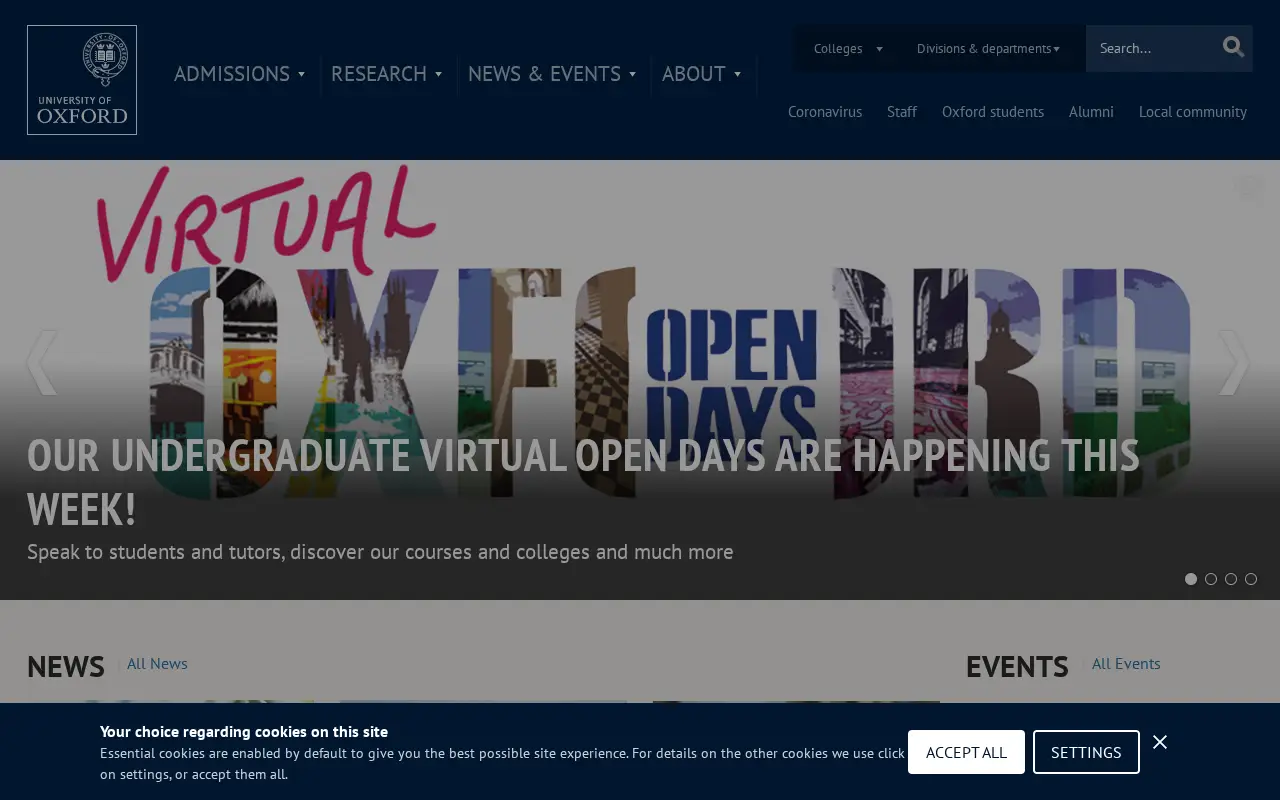Viewport: 1280px width, 800px height.
Task: Click the search magnifier icon
Action: click(x=1233, y=47)
